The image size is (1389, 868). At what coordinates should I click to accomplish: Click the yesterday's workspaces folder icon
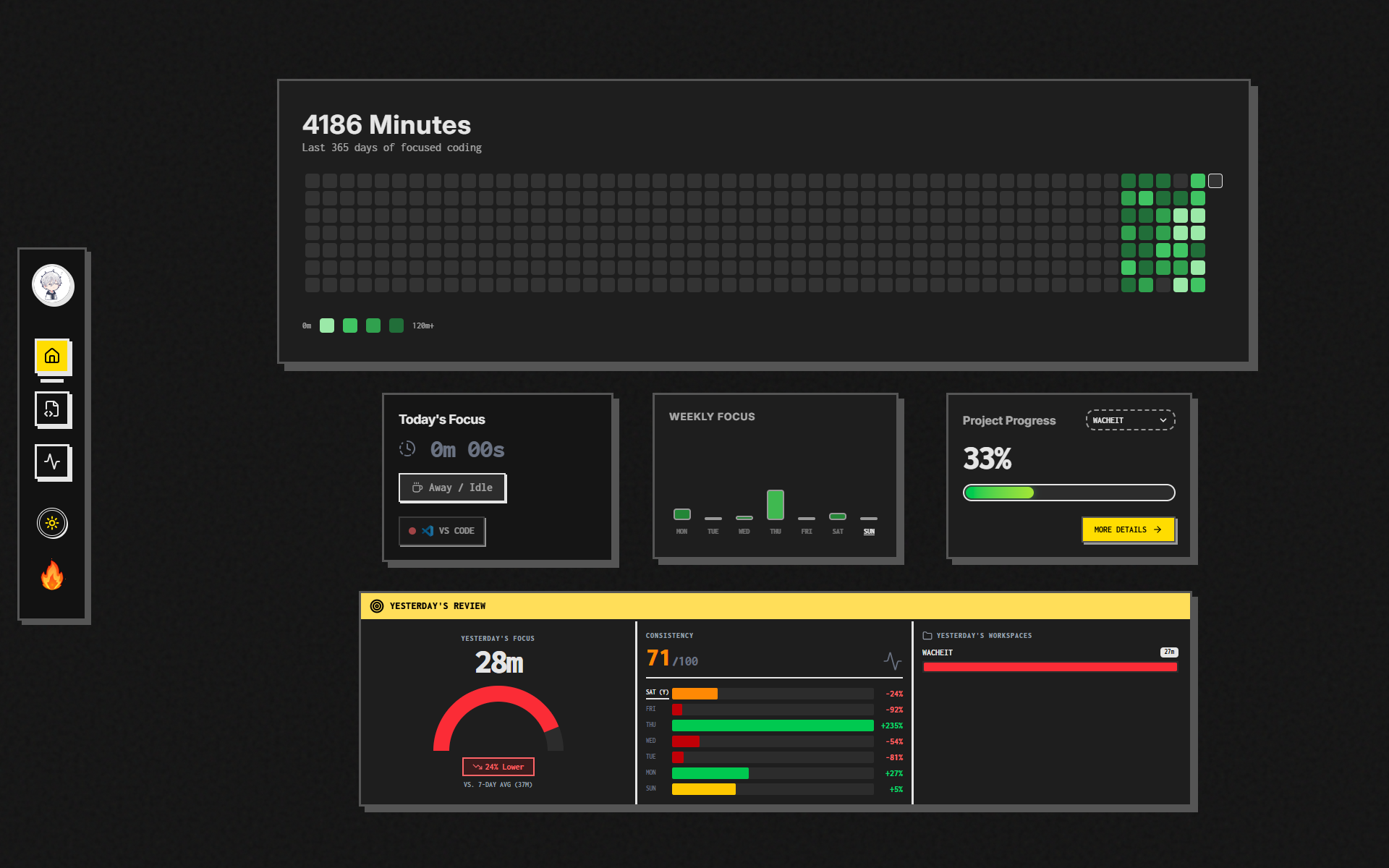click(927, 636)
